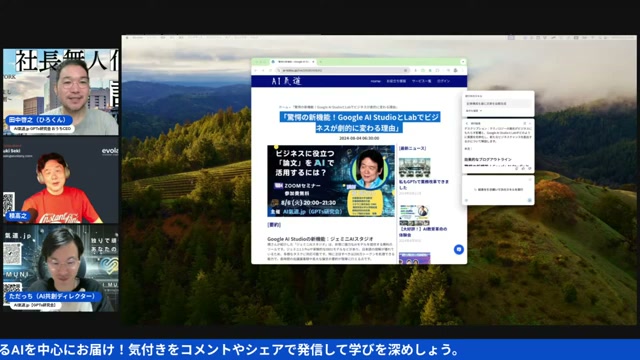Open the second nav item after Home
The width and height of the screenshot is (640, 360).
coord(396,81)
